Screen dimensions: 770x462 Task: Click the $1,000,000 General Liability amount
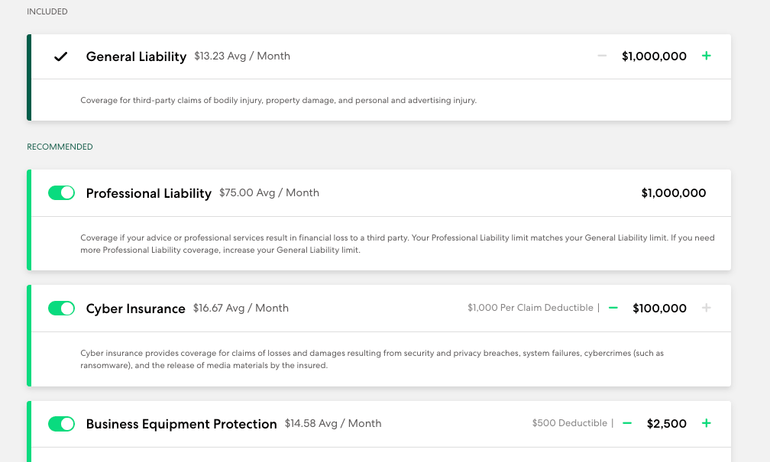pyautogui.click(x=654, y=57)
